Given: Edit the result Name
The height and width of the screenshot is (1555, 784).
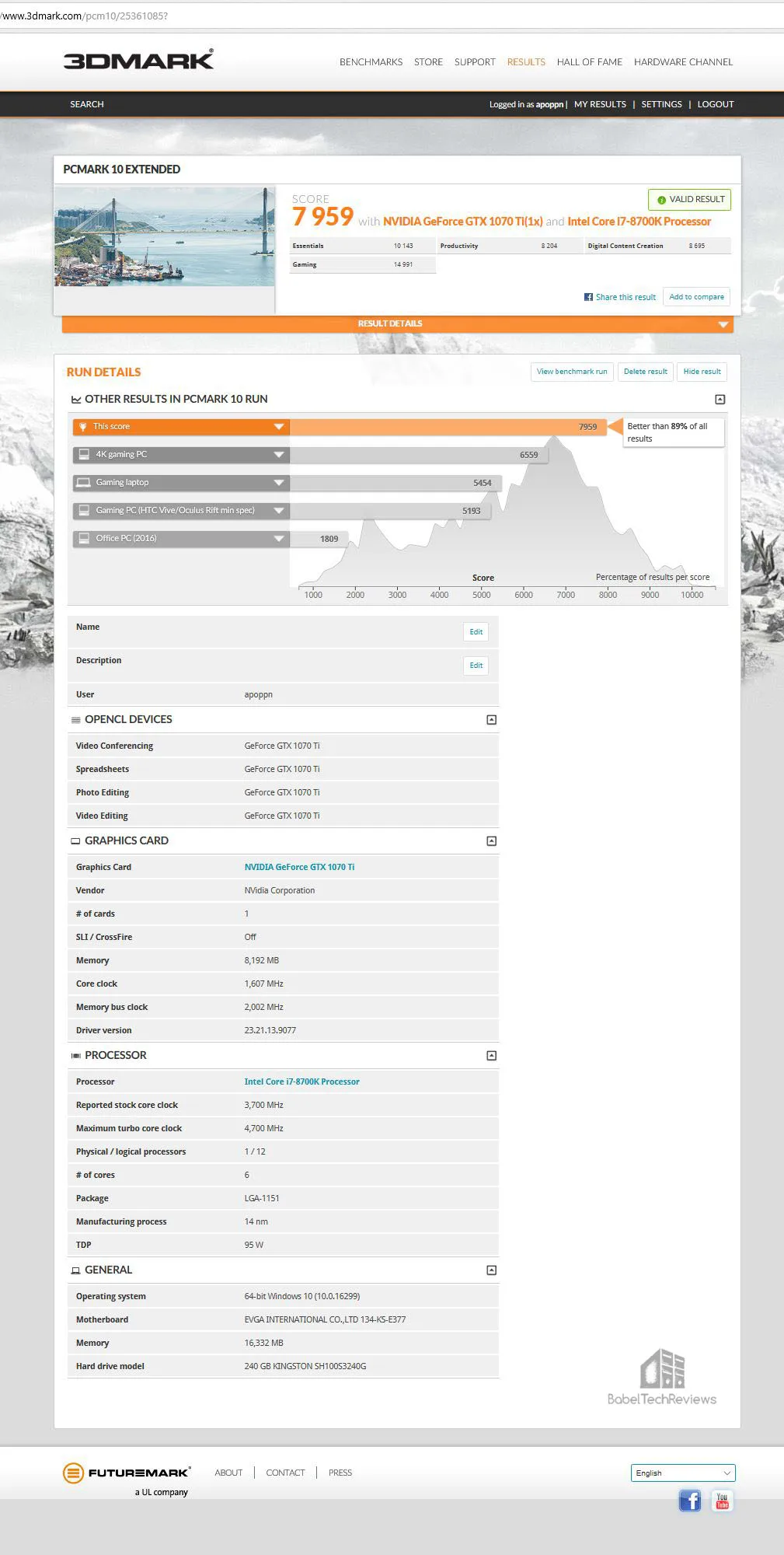Looking at the screenshot, I should [x=476, y=632].
